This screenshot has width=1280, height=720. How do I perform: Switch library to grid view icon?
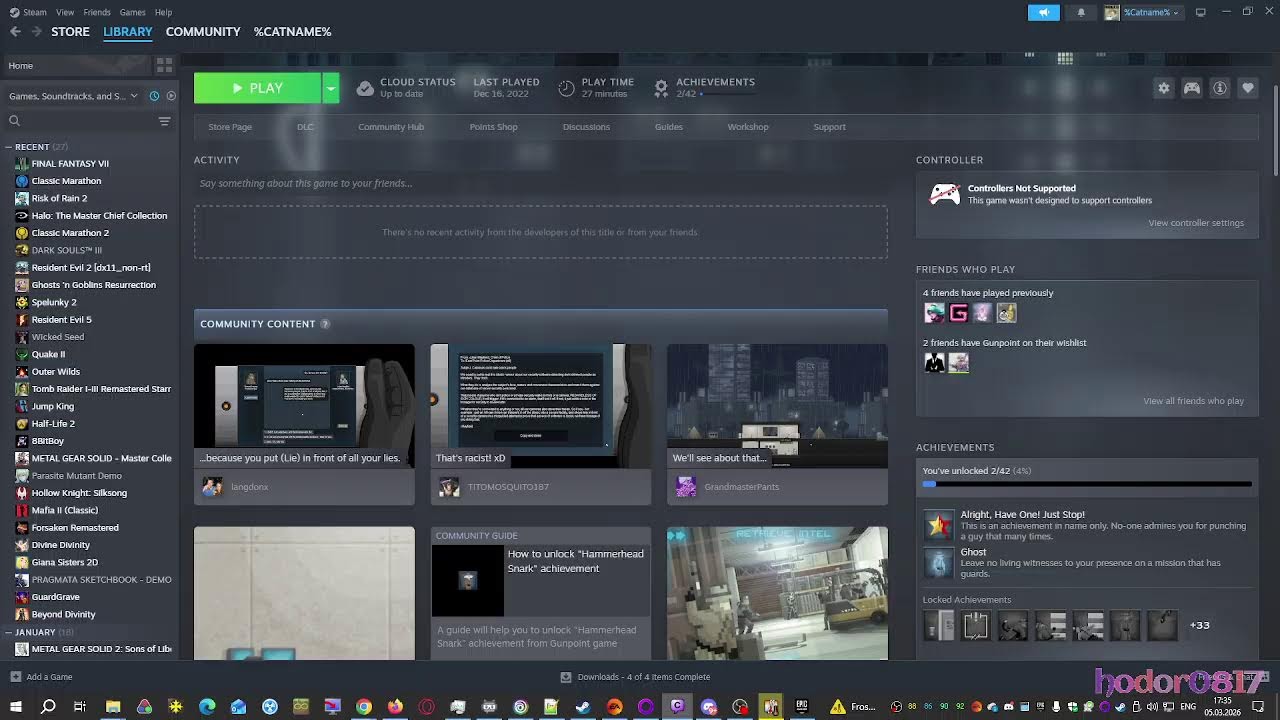[164, 65]
